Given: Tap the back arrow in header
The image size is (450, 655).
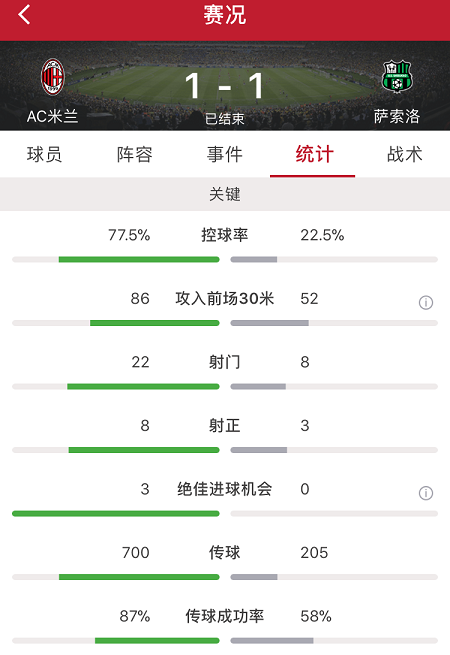Looking at the screenshot, I should tap(24, 15).
